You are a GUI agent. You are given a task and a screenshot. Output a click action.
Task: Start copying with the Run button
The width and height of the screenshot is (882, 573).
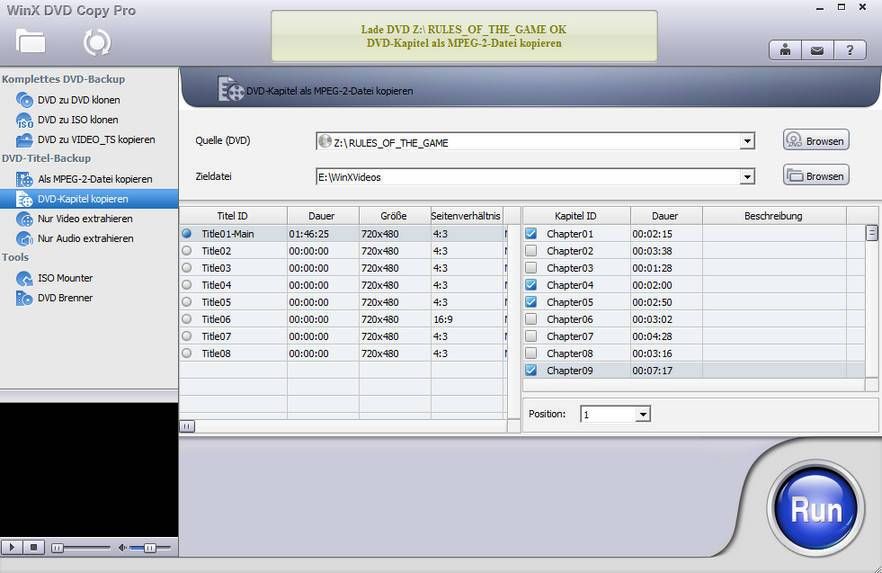click(816, 508)
